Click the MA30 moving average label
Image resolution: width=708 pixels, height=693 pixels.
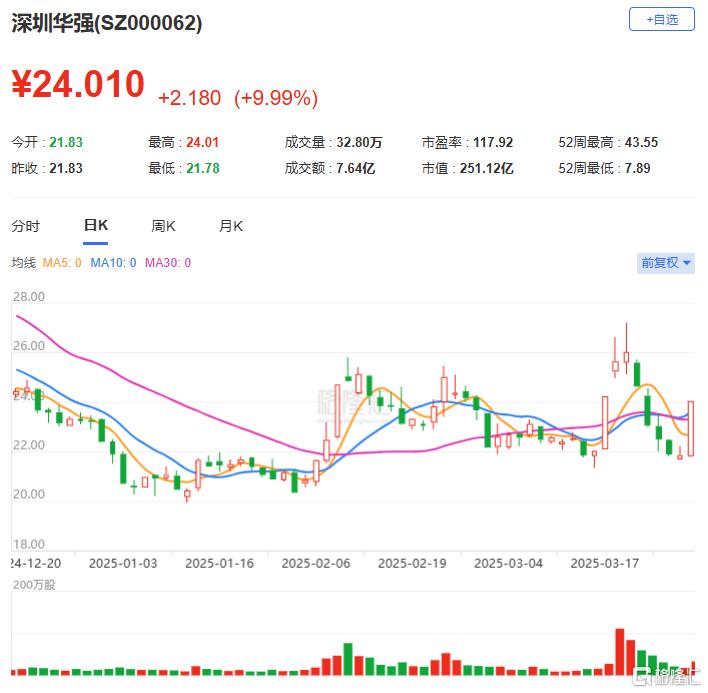[x=168, y=263]
